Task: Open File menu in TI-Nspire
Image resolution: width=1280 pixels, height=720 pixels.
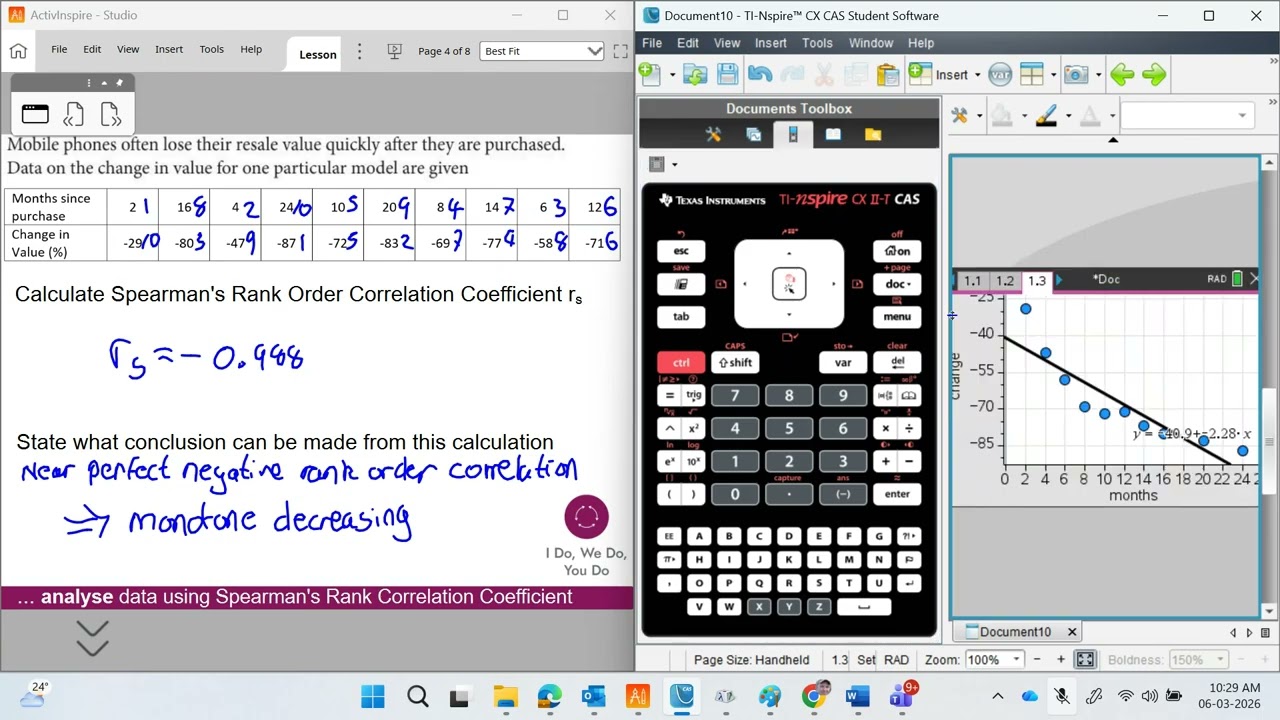Action: [652, 43]
